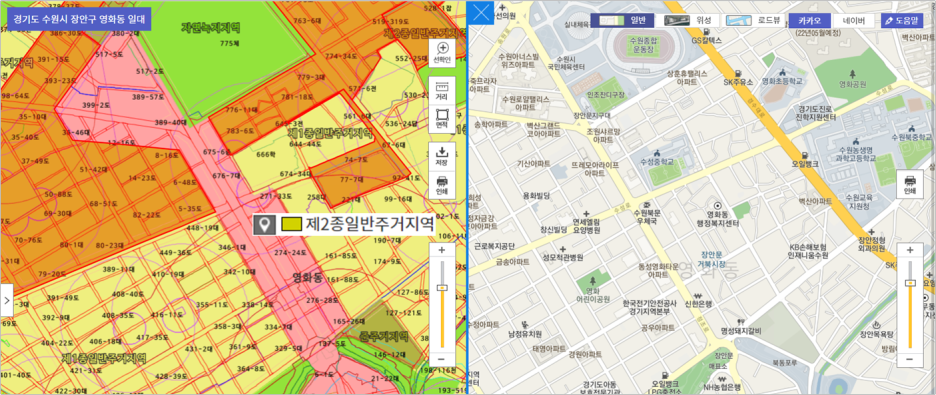This screenshot has height=395, width=936.
Task: Zoom out on the zoning map
Action: pyautogui.click(x=442, y=359)
